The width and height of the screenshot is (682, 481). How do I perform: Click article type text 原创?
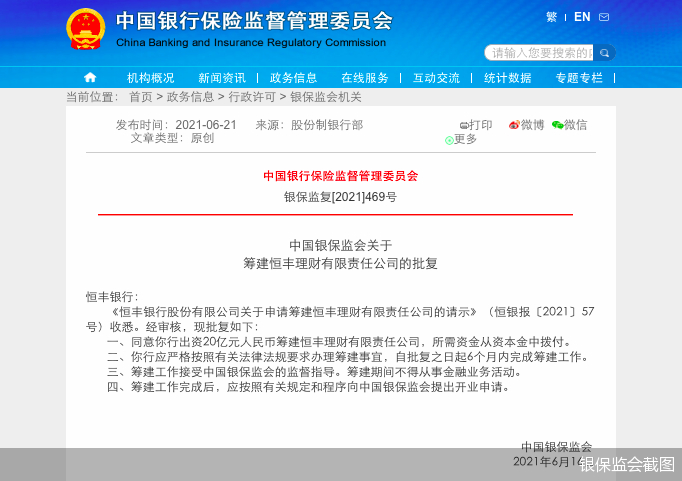[x=202, y=138]
